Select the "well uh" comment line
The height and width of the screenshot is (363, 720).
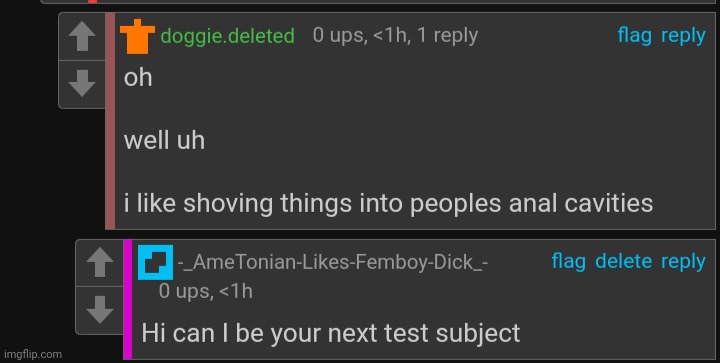[x=164, y=140]
